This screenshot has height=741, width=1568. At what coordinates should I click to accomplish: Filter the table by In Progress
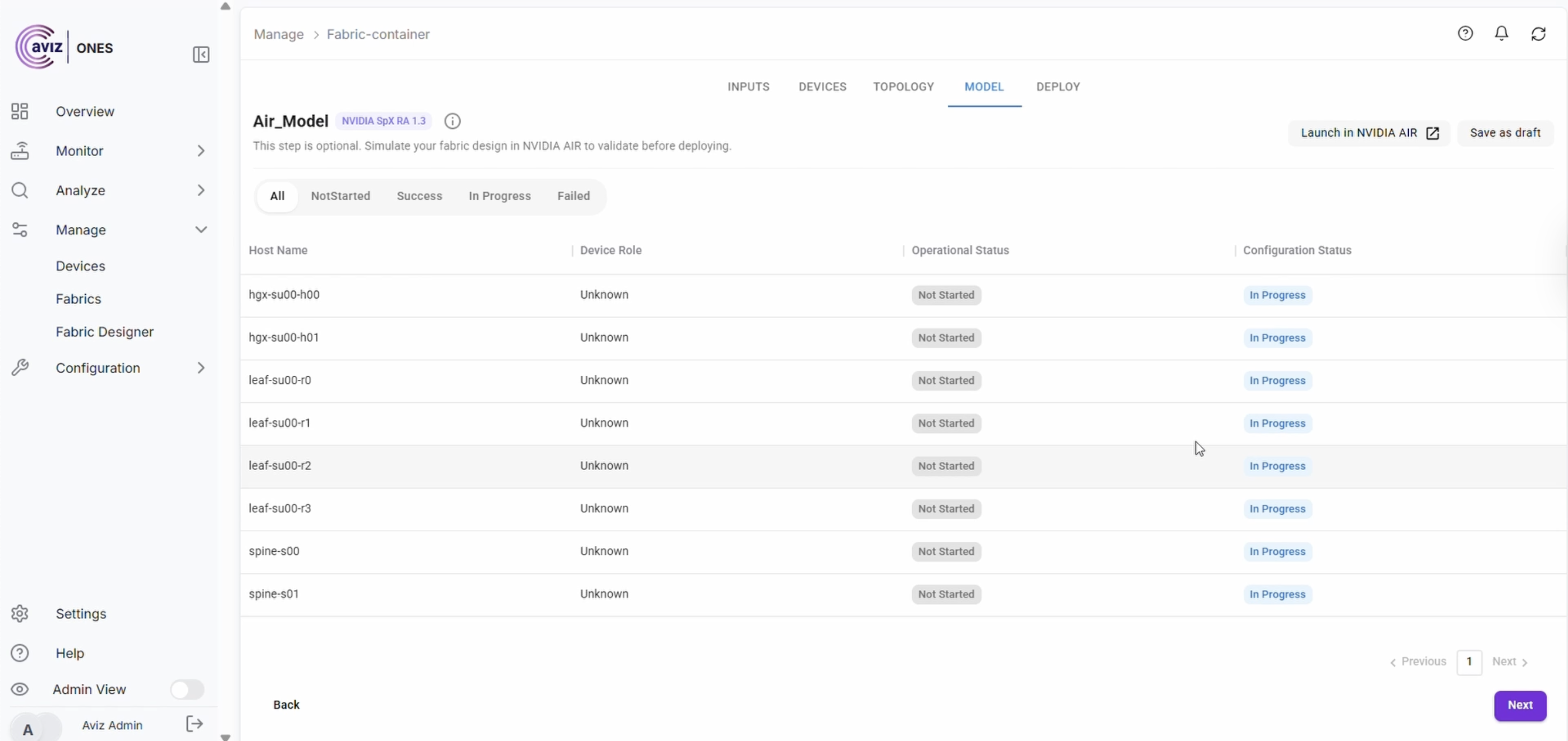point(499,196)
